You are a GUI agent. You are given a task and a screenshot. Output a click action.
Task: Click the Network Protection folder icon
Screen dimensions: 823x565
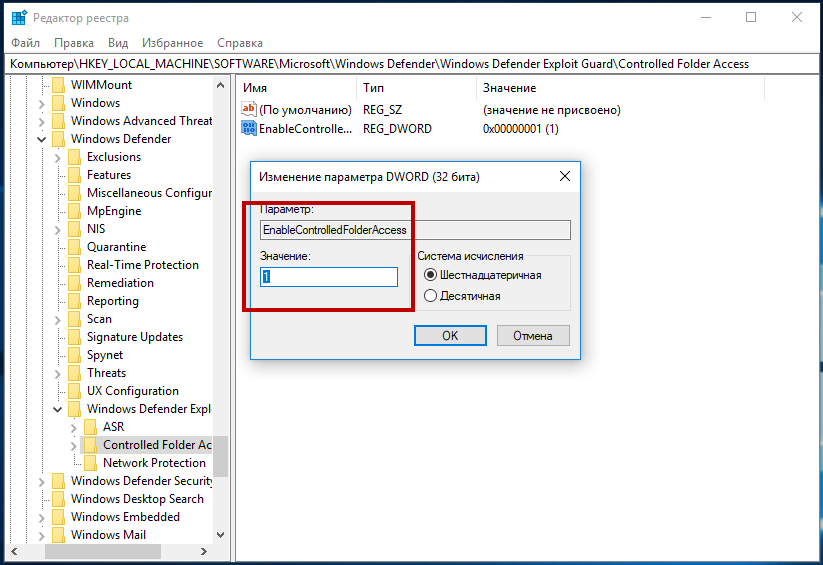coord(91,463)
